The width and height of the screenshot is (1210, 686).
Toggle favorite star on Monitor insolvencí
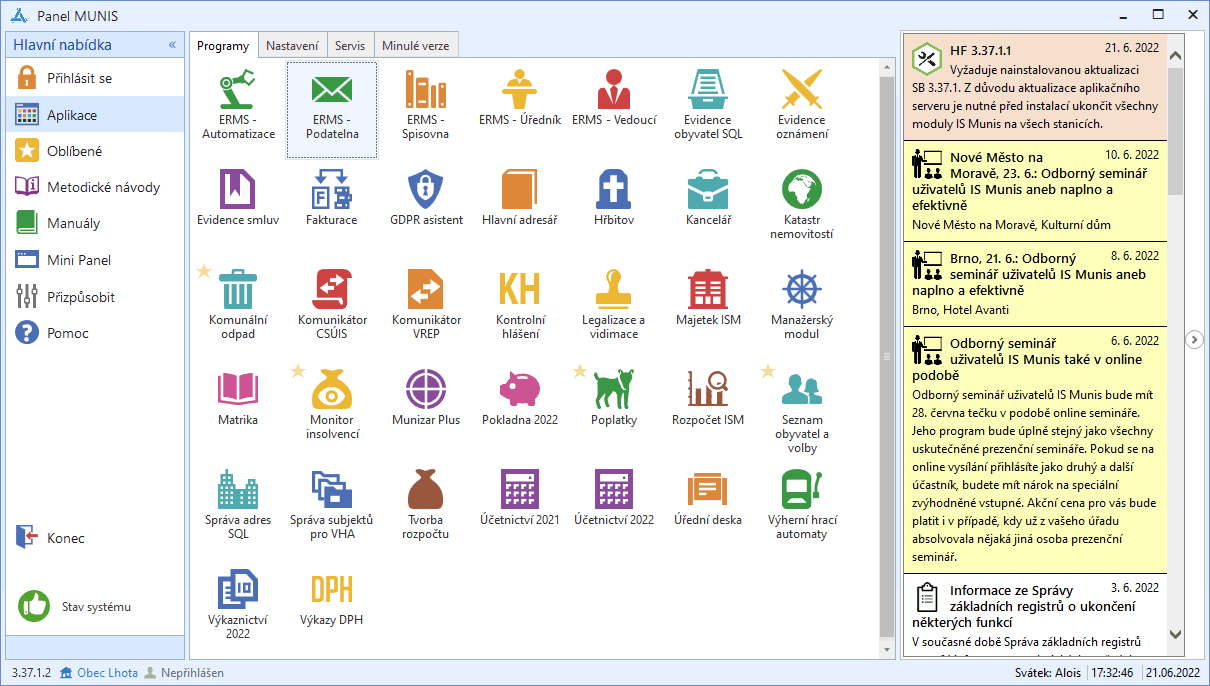pyautogui.click(x=297, y=371)
